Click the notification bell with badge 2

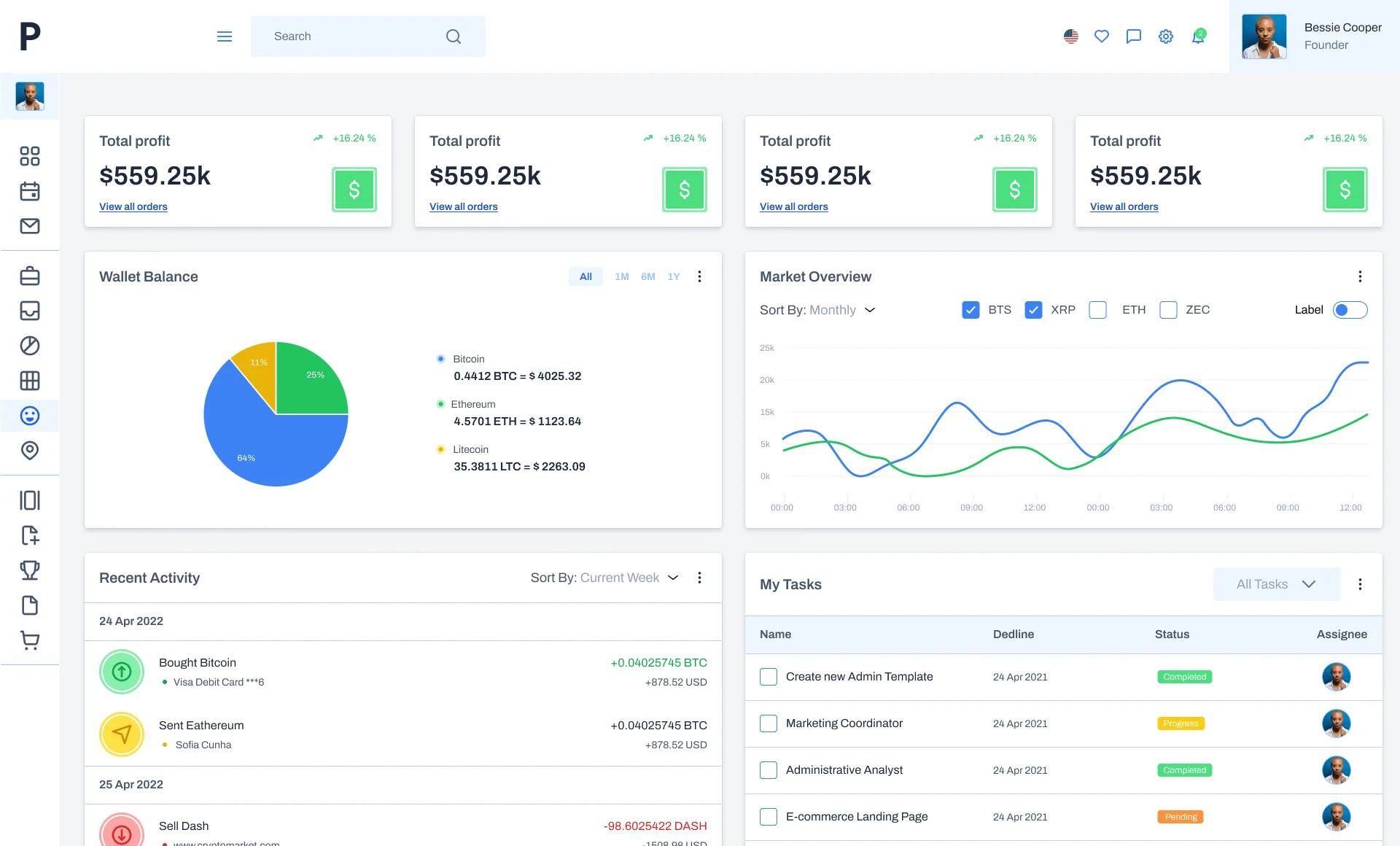point(1197,36)
